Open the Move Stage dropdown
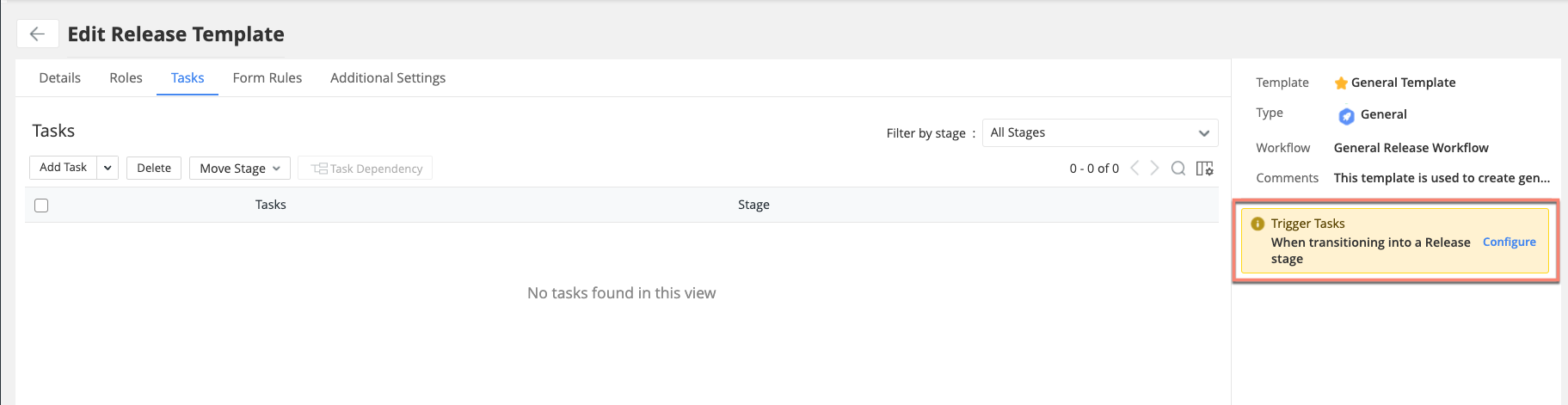The width and height of the screenshot is (1568, 405). coord(239,169)
